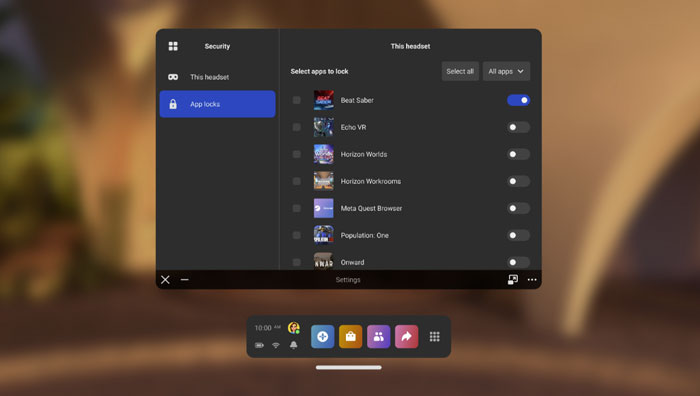This screenshot has height=396, width=700.
Task: Expand the All apps dropdown
Action: coord(506,71)
